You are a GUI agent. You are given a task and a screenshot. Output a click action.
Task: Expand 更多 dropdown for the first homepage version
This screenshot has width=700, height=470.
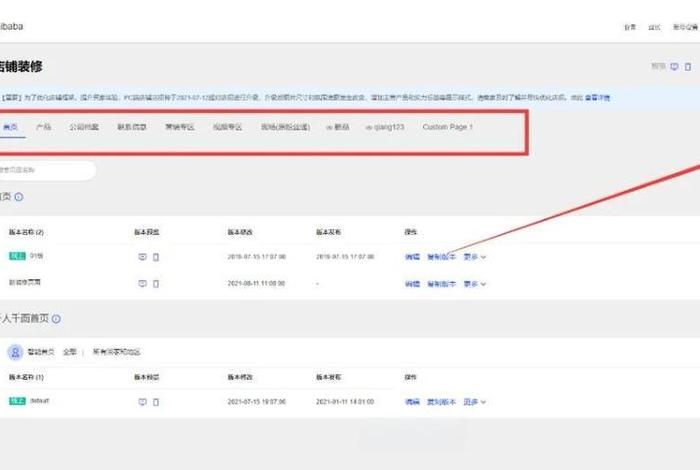click(x=475, y=257)
